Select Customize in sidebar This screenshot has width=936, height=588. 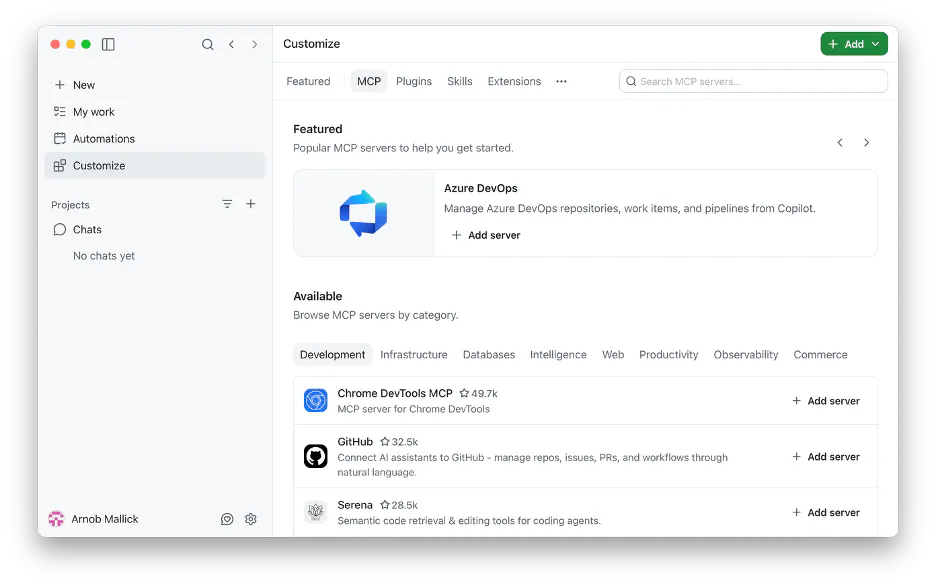pyautogui.click(x=155, y=165)
